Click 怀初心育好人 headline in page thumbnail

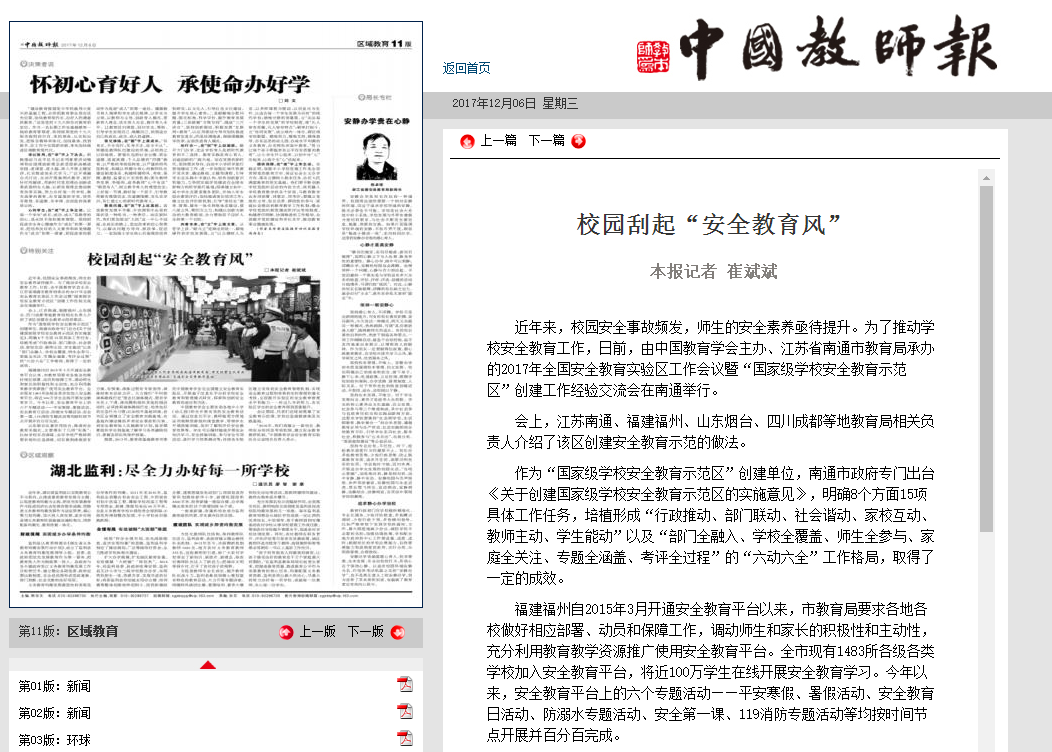pyautogui.click(x=169, y=84)
